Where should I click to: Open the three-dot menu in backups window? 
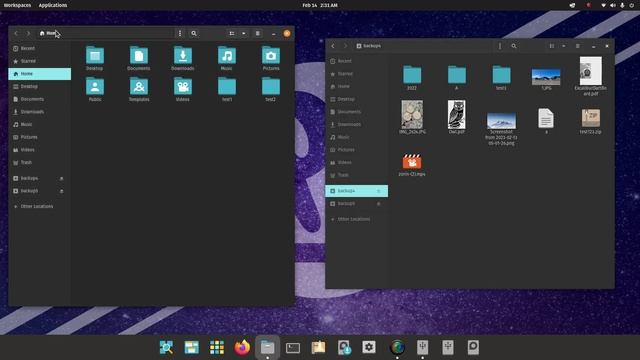(x=500, y=46)
